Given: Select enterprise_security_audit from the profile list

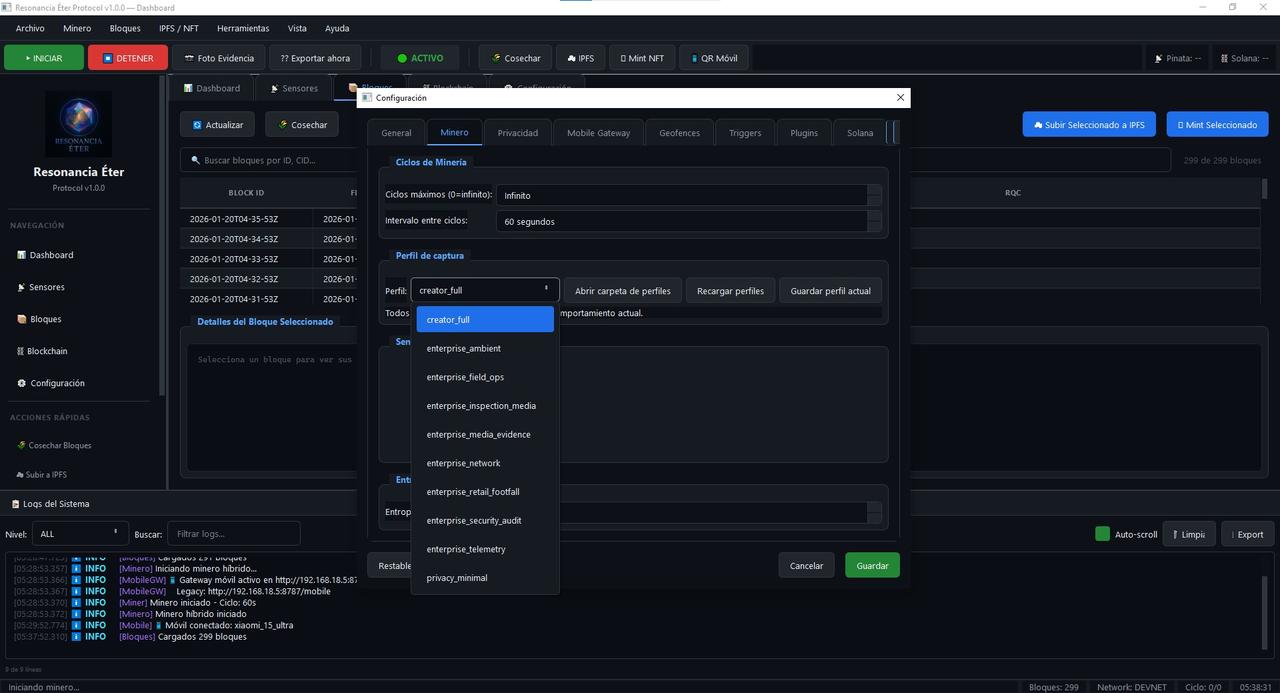Looking at the screenshot, I should click(x=473, y=520).
